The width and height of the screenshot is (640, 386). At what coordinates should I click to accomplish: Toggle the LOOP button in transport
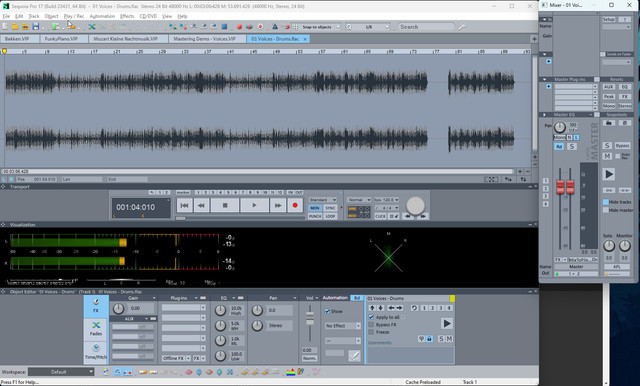330,216
